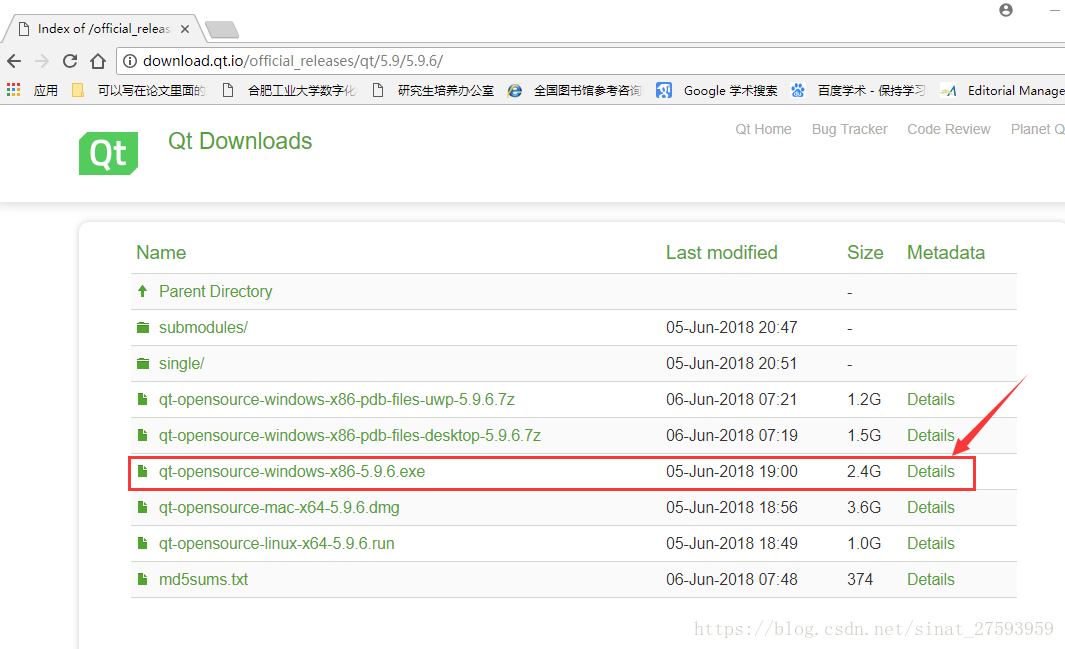Click the Qt Downloads heading
Viewport: 1065px width, 649px height.
(240, 141)
